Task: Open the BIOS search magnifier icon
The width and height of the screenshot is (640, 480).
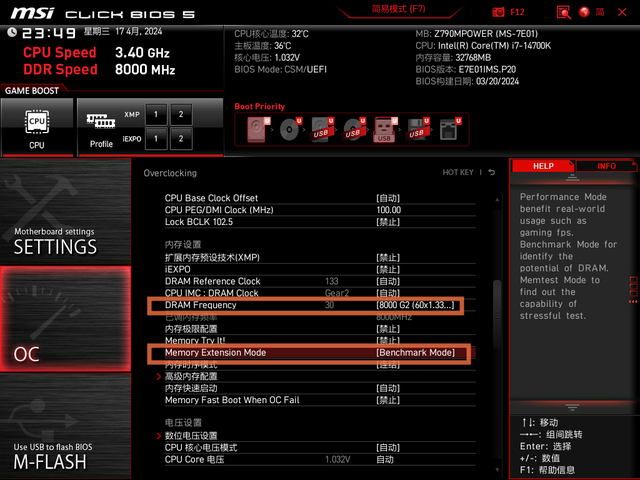Action: click(x=563, y=12)
